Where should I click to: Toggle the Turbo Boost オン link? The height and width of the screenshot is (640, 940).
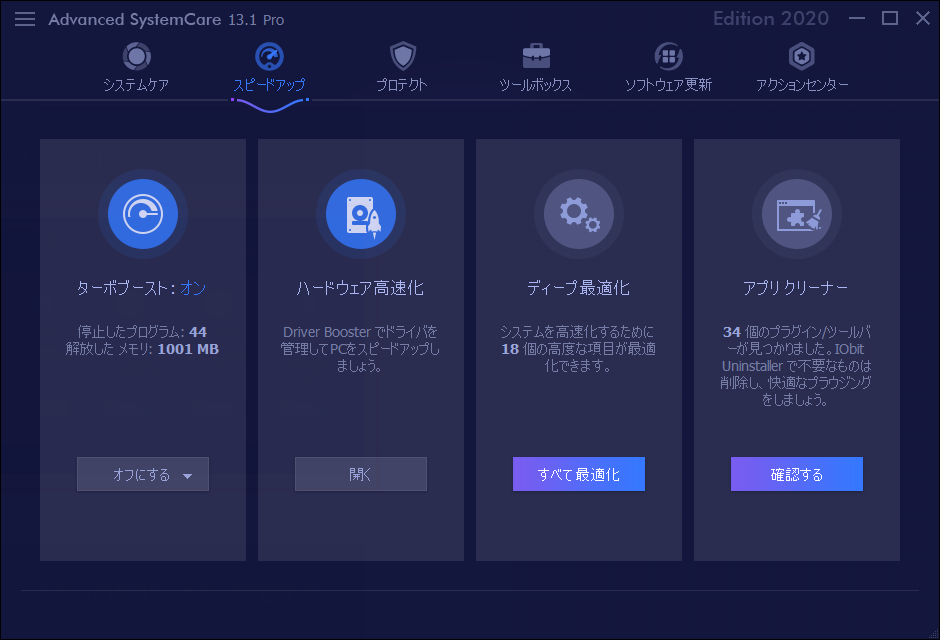pyautogui.click(x=193, y=288)
